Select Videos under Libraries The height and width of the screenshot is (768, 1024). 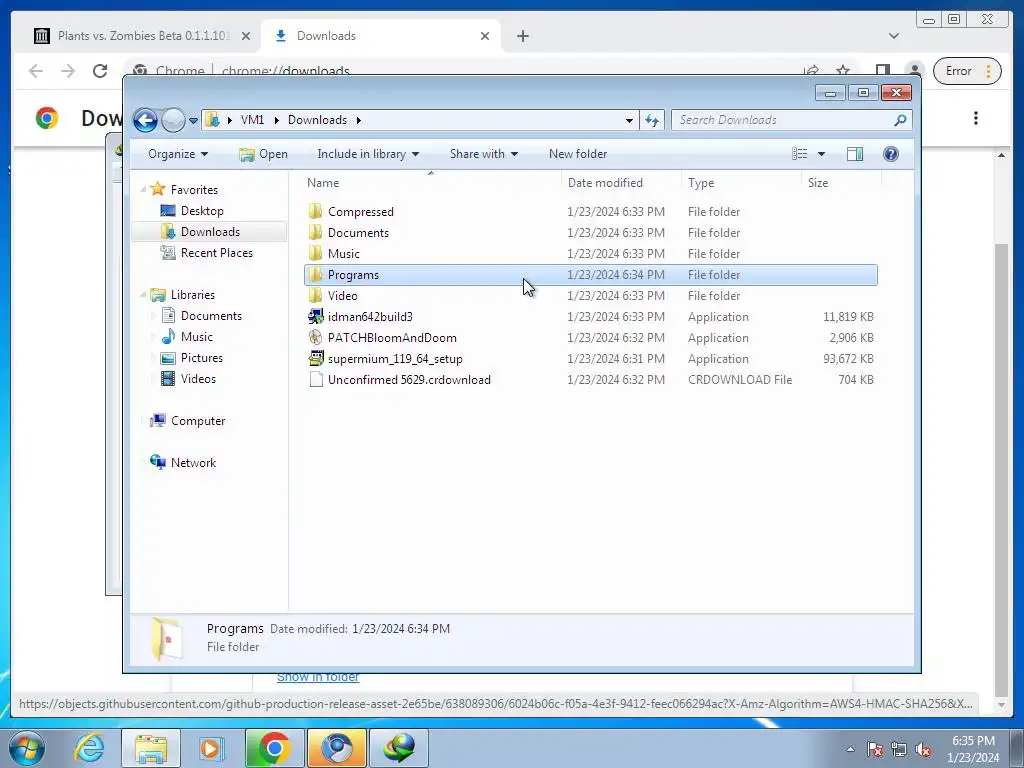pos(198,379)
